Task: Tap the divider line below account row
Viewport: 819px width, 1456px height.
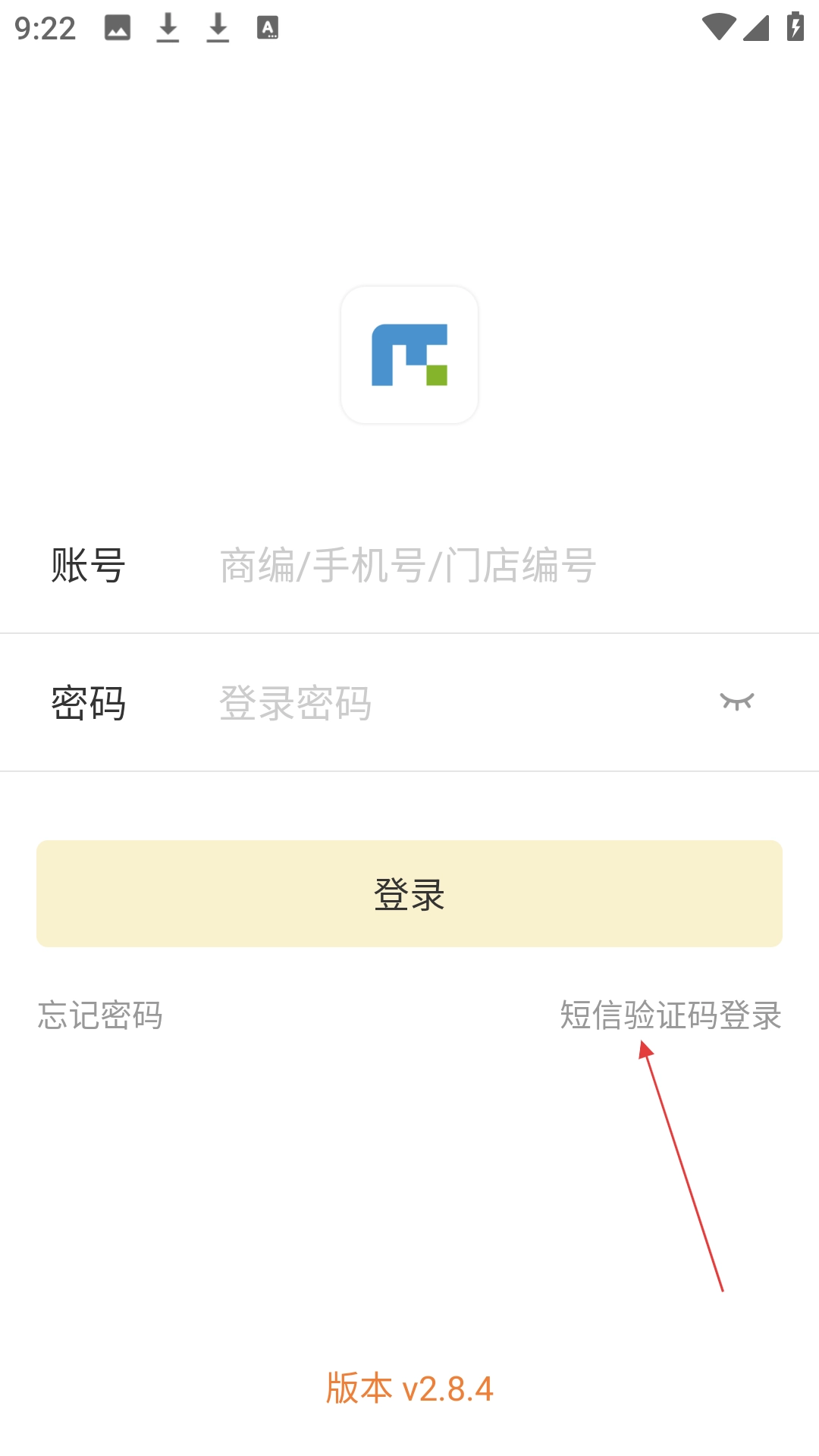Action: point(409,633)
